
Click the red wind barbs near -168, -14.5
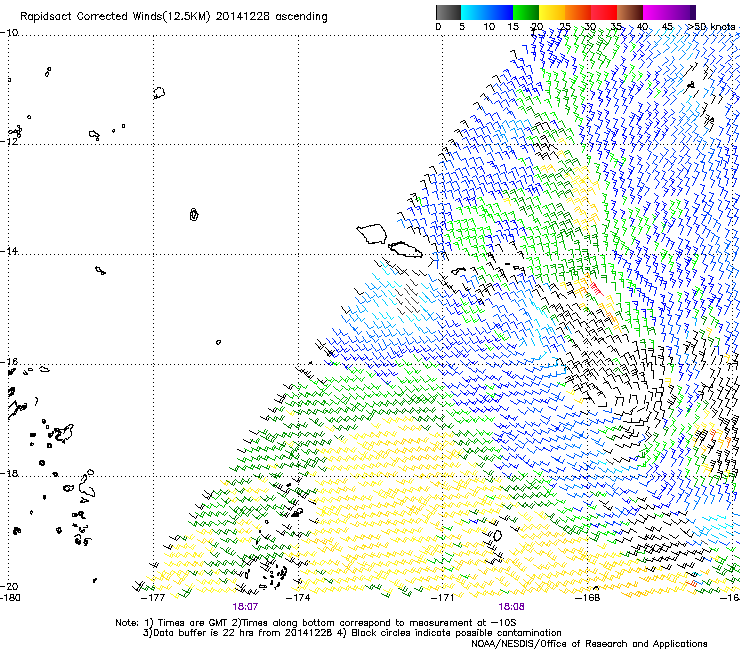point(596,288)
